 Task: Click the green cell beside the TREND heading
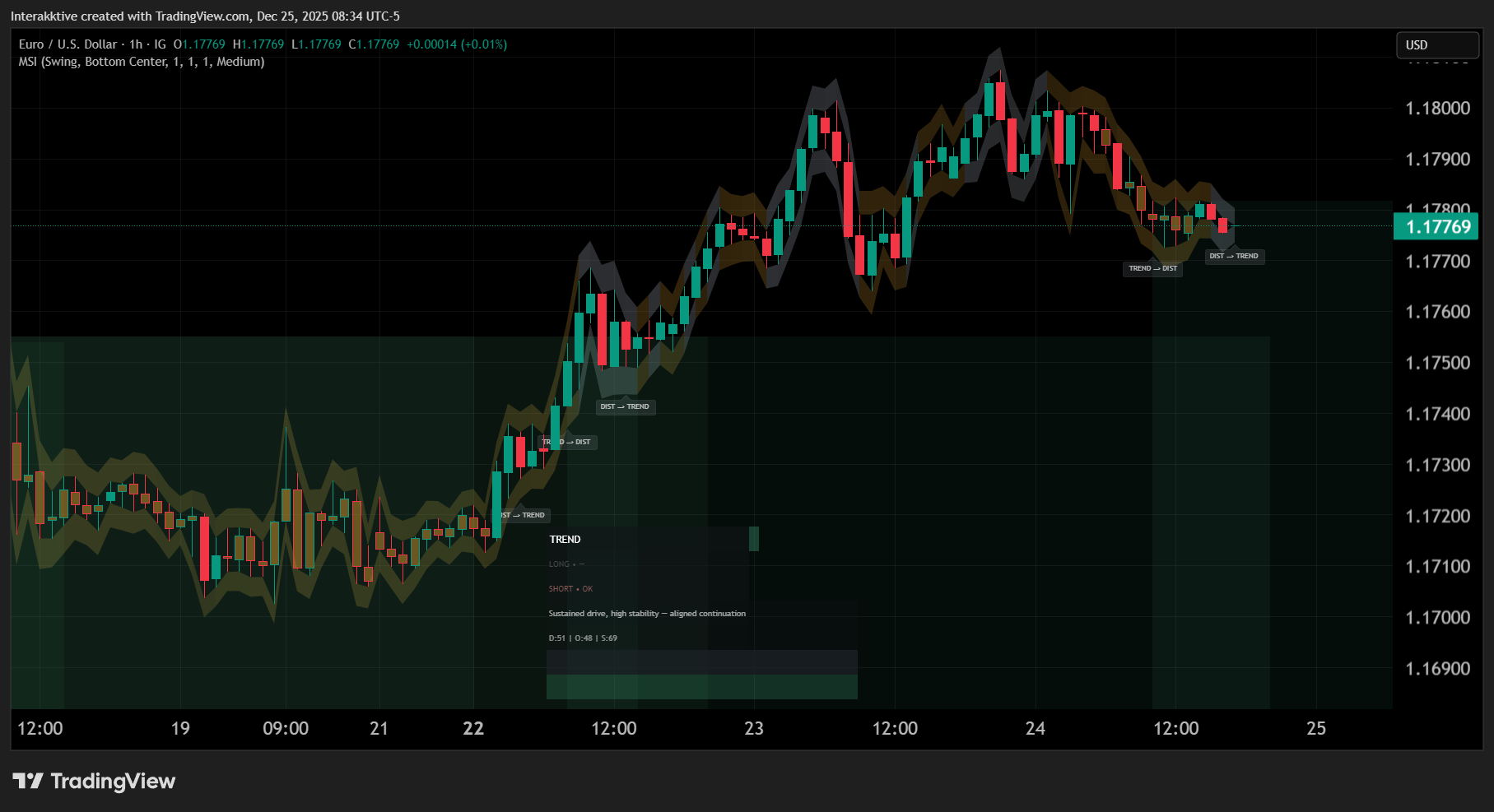(x=754, y=539)
